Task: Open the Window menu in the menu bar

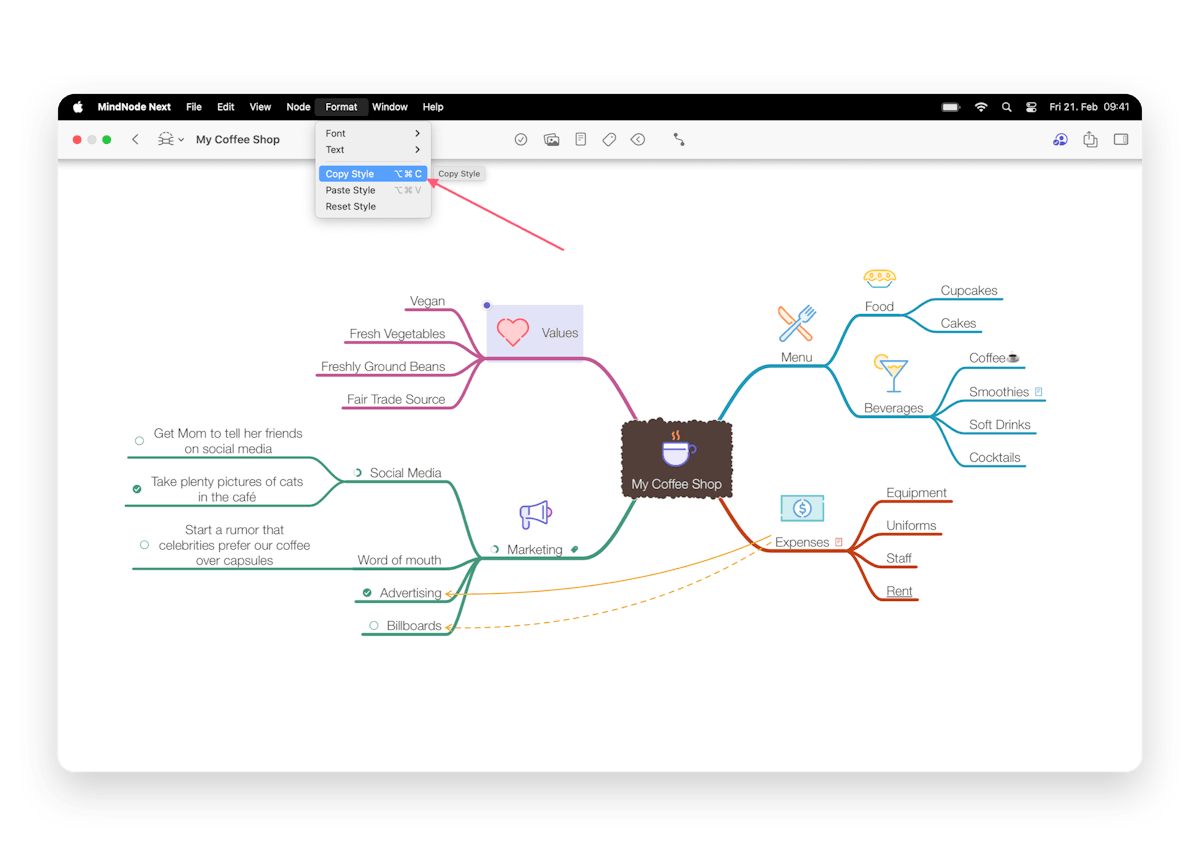Action: (390, 107)
